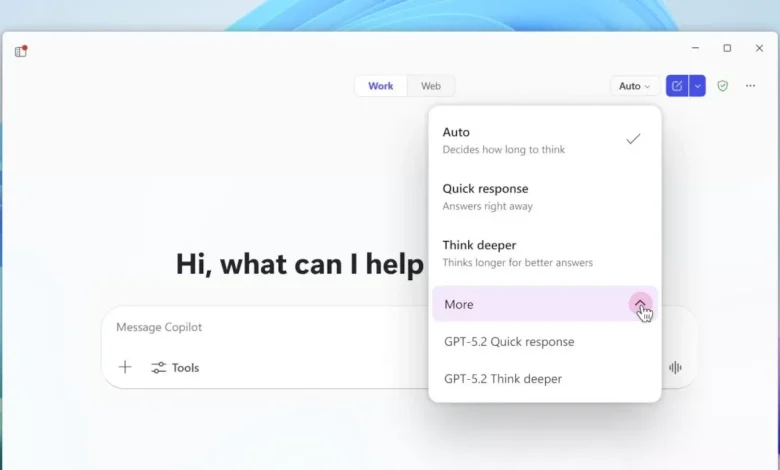
Task: Collapse the More section chevron
Action: tap(640, 304)
